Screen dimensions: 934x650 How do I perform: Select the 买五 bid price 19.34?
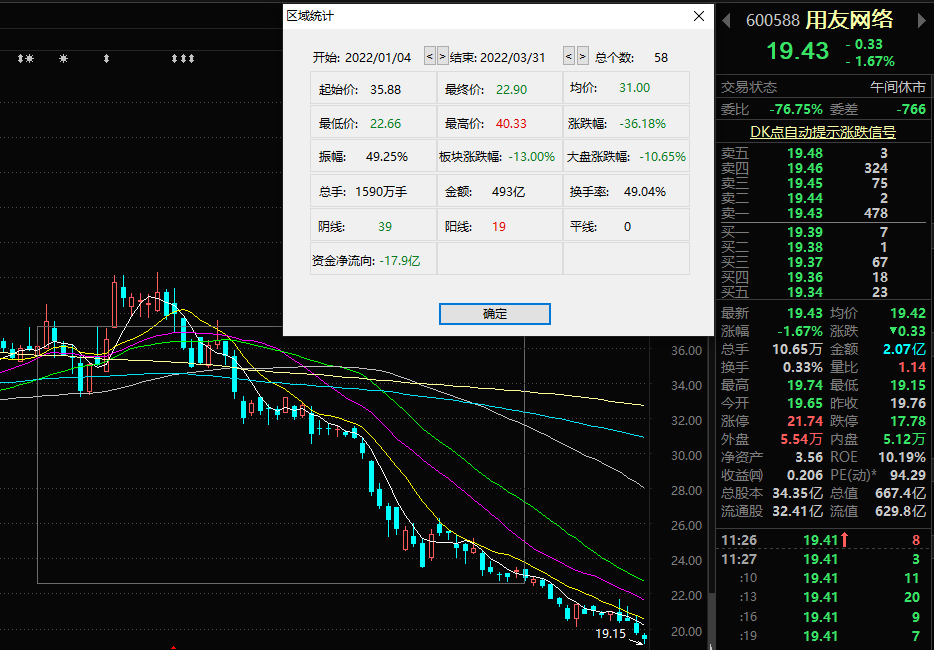tap(805, 292)
